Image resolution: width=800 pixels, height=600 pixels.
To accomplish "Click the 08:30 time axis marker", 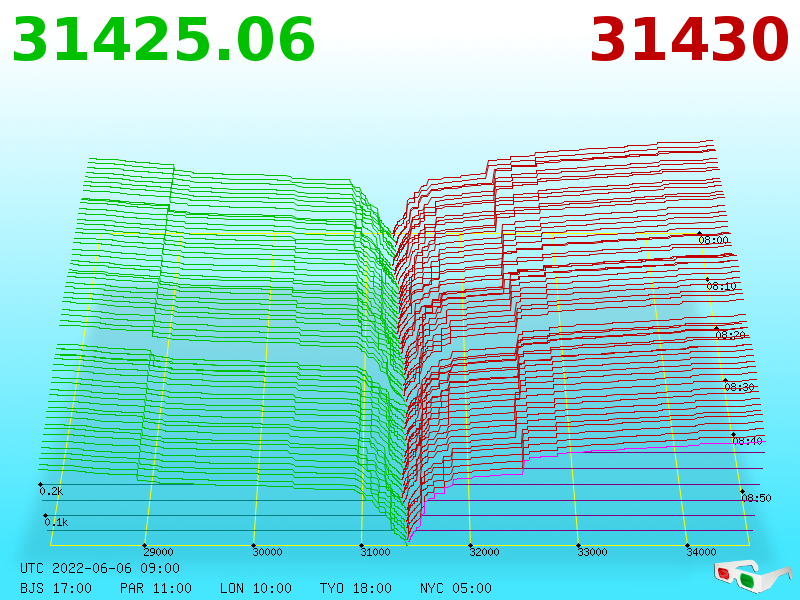I will point(739,387).
